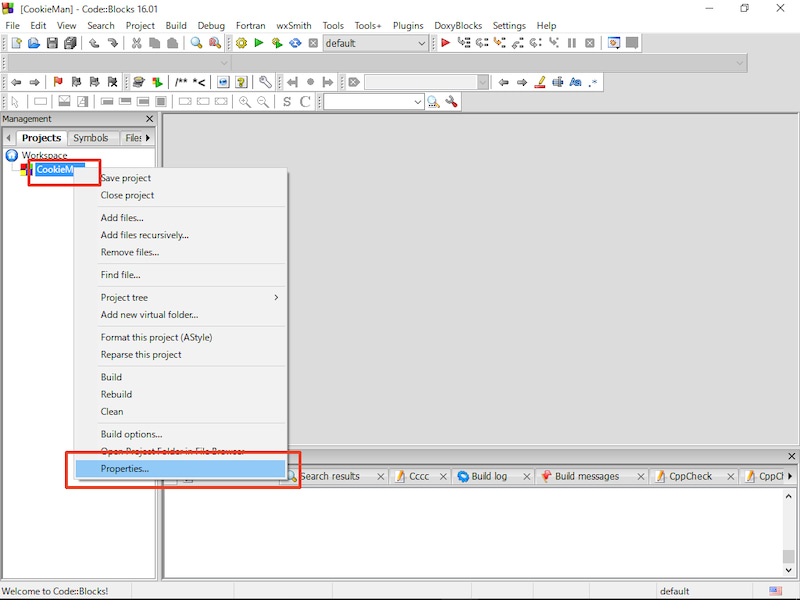800x600 pixels.
Task: Choose Properties... in the context menu
Action: [180, 469]
